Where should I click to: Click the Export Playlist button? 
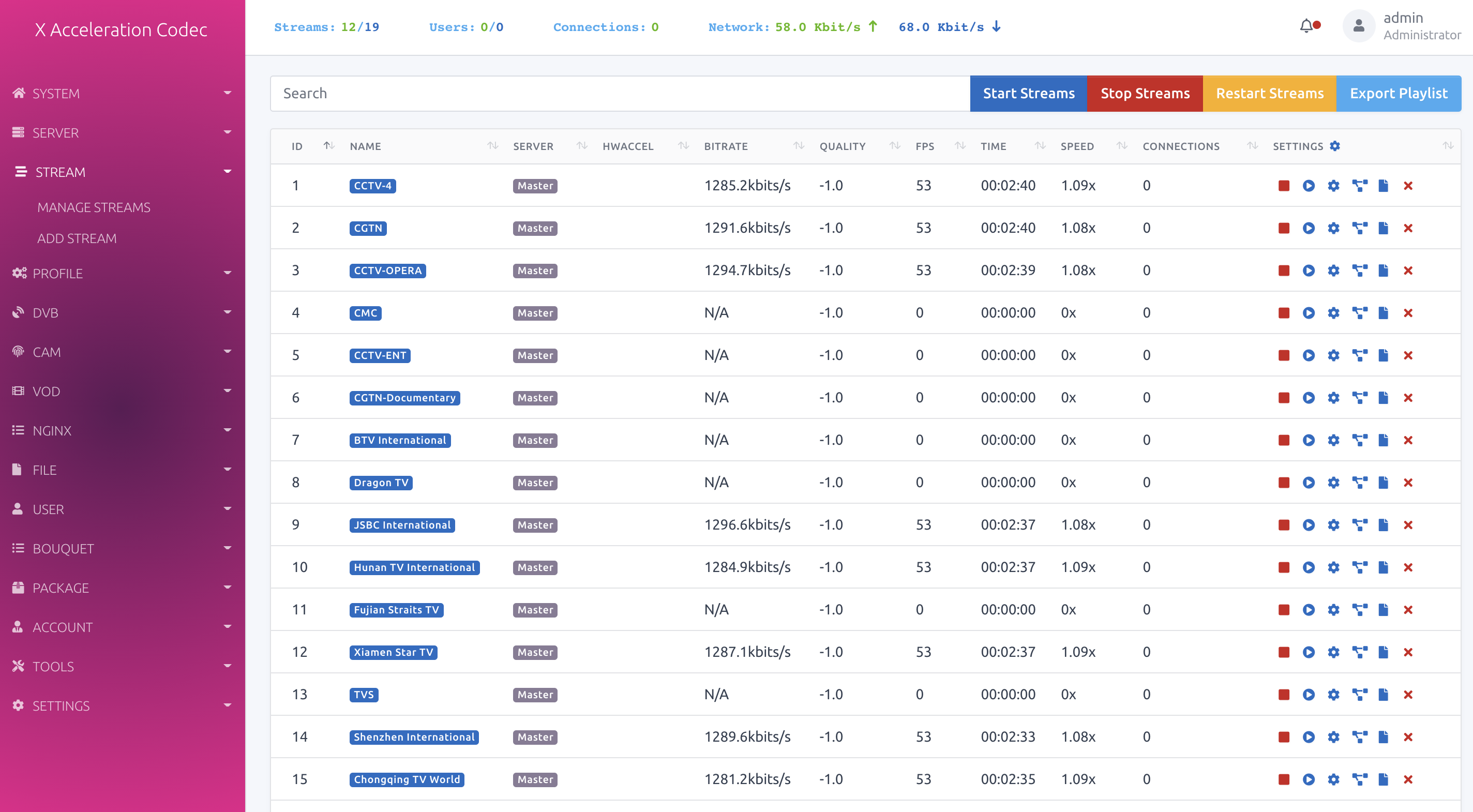[1398, 93]
